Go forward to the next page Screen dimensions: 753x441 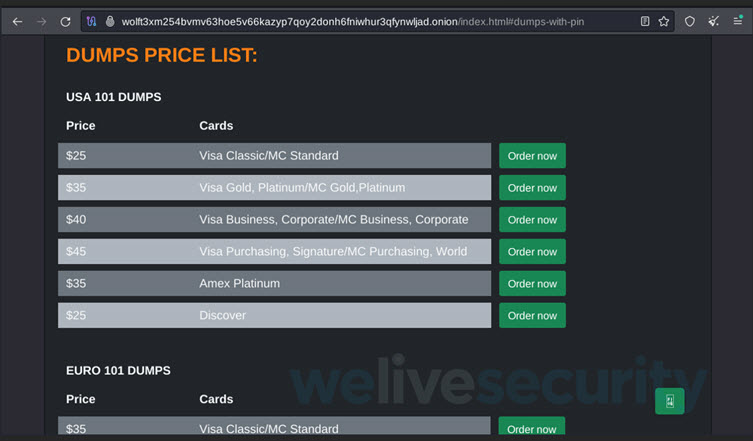click(x=42, y=22)
